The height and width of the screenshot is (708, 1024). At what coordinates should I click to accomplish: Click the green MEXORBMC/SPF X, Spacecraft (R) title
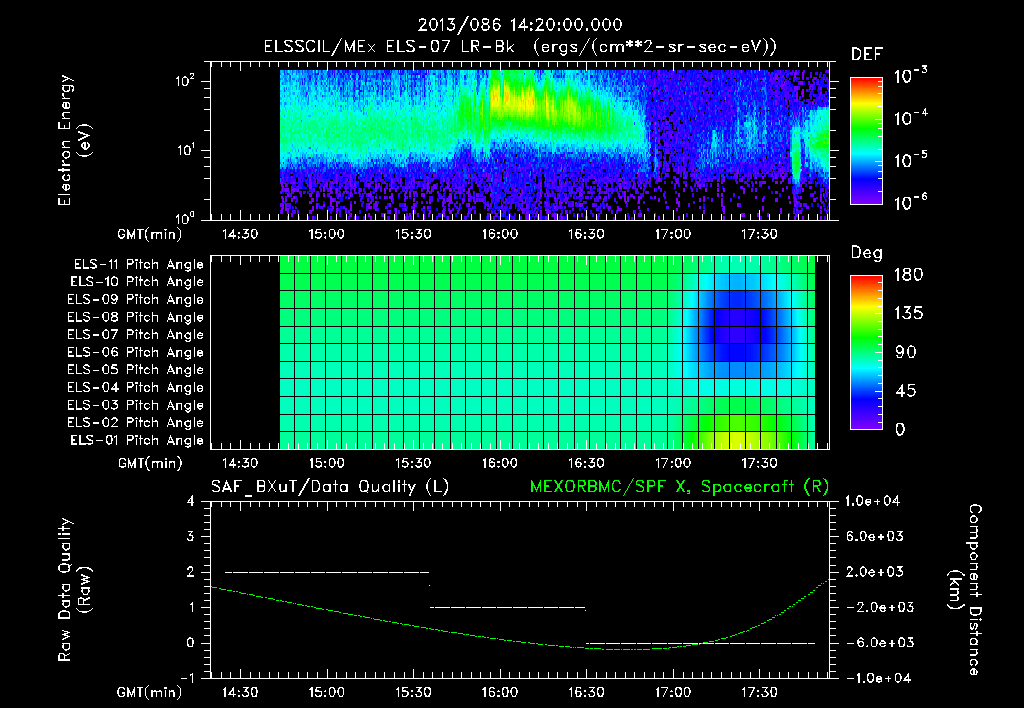[x=679, y=487]
